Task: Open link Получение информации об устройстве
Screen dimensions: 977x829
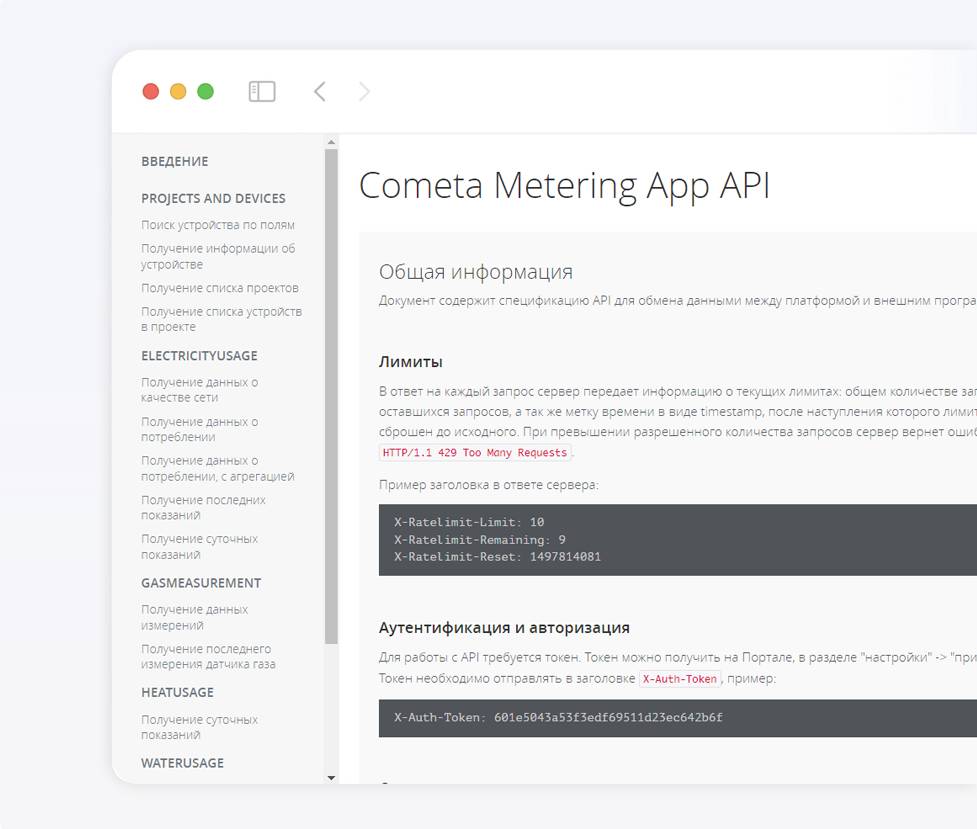Action: click(218, 256)
